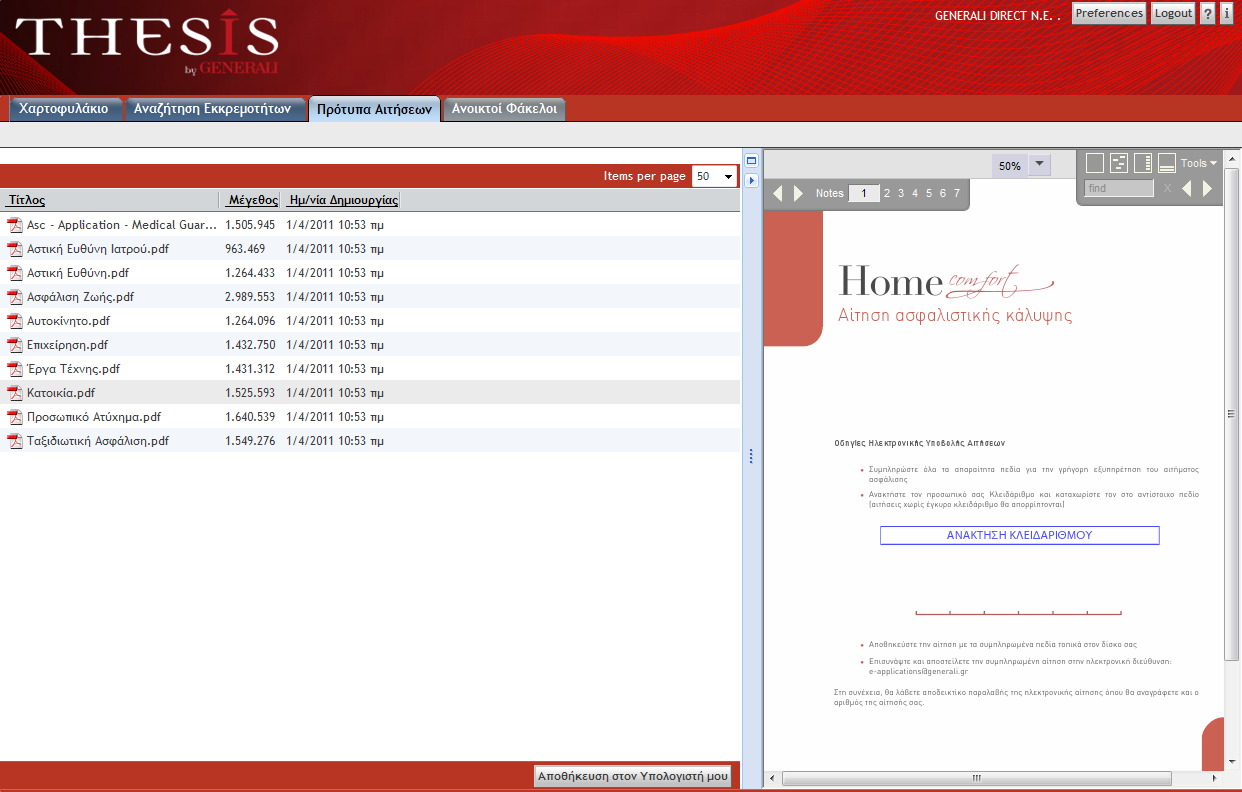Sort by Ημ/νία Δημιουργίας column header
Screen dimensions: 1242x792
pyautogui.click(x=342, y=200)
